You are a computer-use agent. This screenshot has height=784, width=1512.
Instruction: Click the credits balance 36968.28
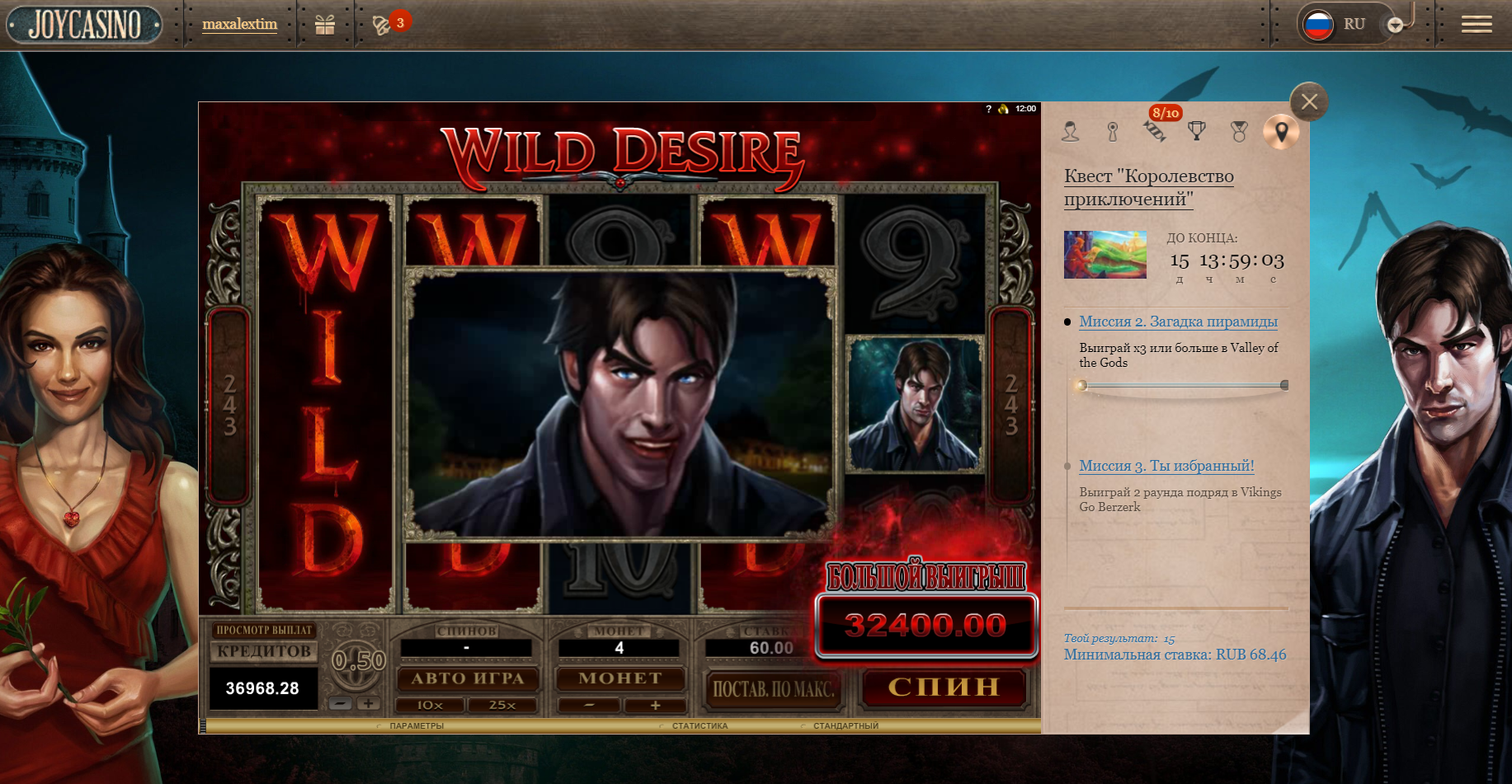tap(263, 688)
